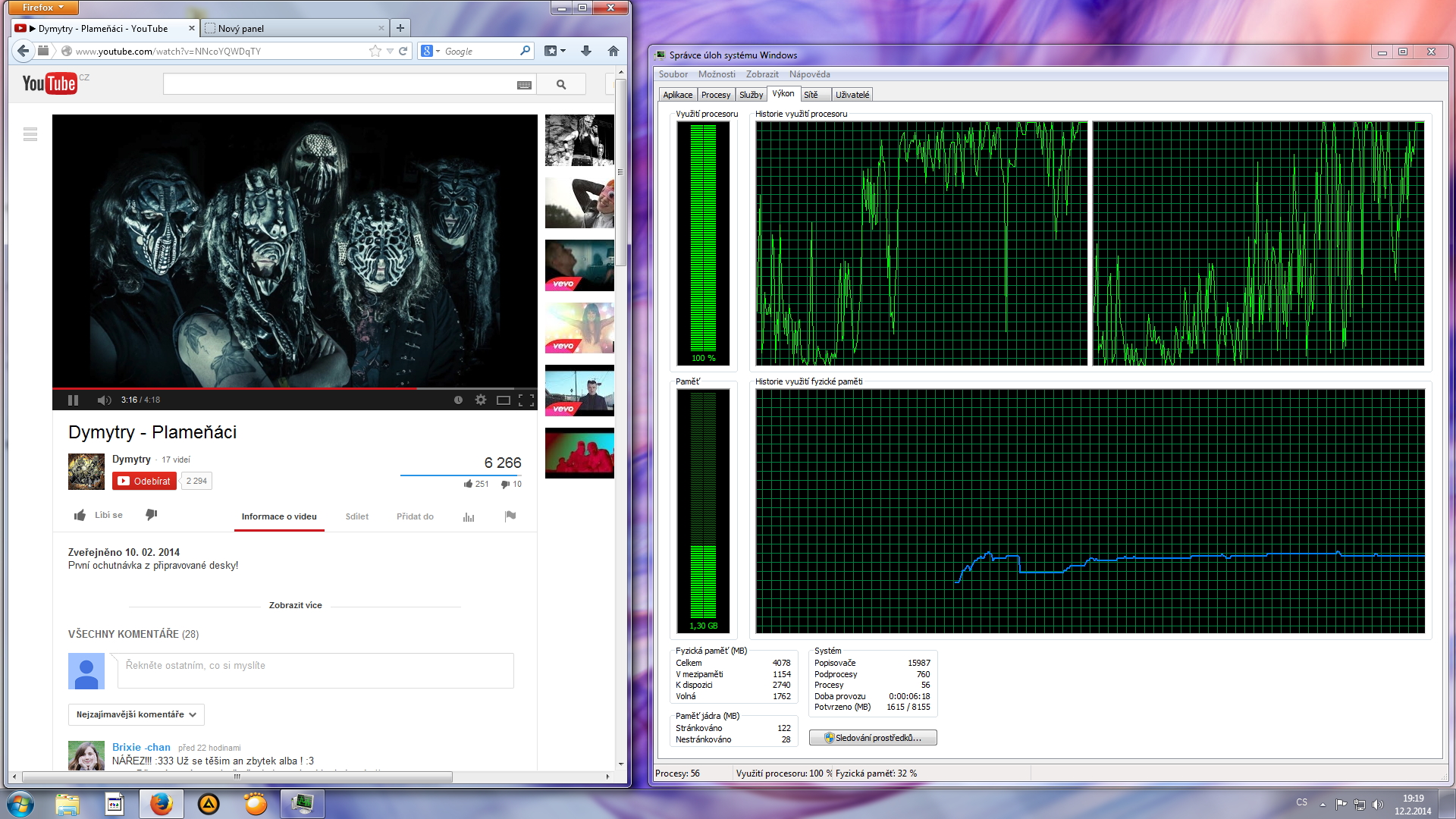Viewport: 1456px width, 819px height.
Task: Subscribe with the Odebírat button
Action: (144, 481)
